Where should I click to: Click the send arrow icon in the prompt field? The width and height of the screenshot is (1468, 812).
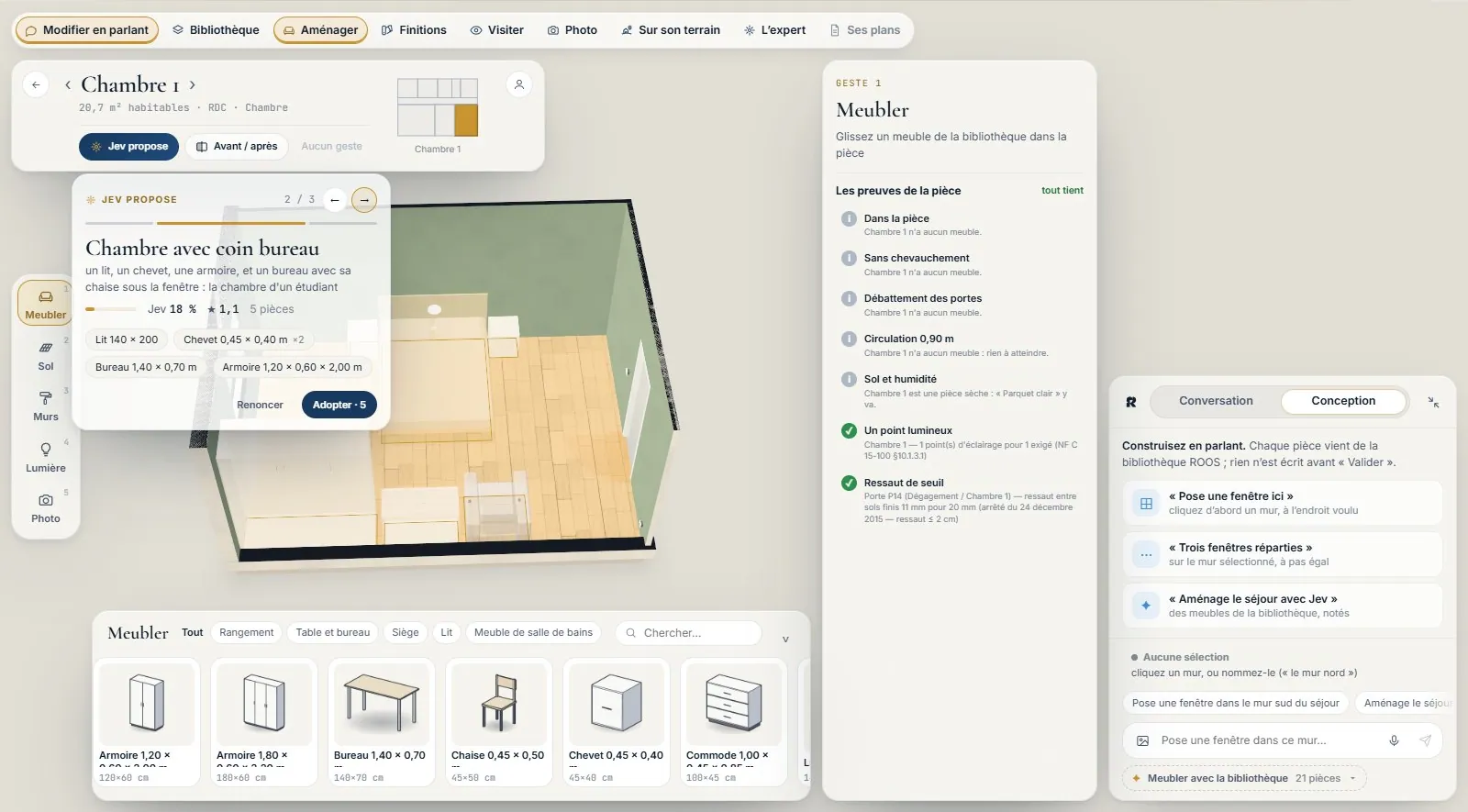[1425, 740]
